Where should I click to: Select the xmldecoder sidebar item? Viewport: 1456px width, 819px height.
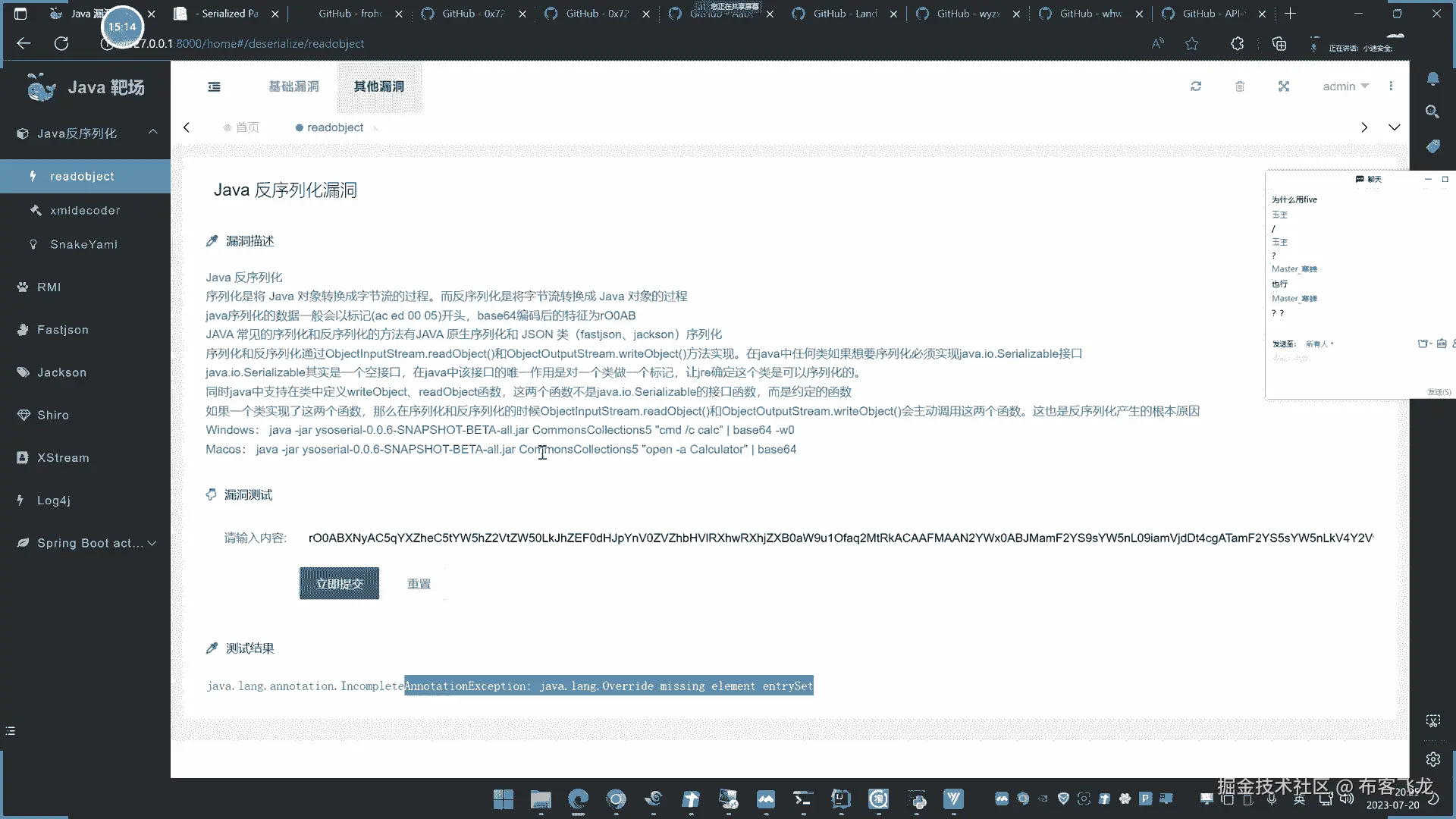pyautogui.click(x=85, y=210)
